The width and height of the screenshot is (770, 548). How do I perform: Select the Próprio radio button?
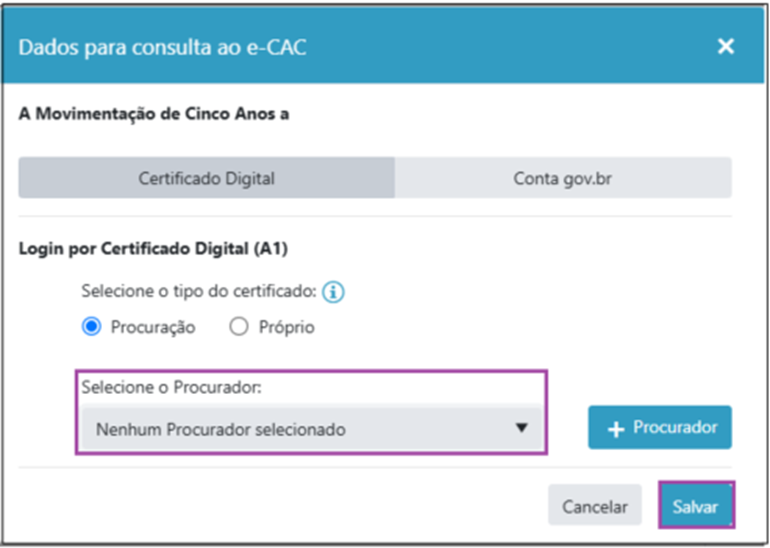coord(239,327)
